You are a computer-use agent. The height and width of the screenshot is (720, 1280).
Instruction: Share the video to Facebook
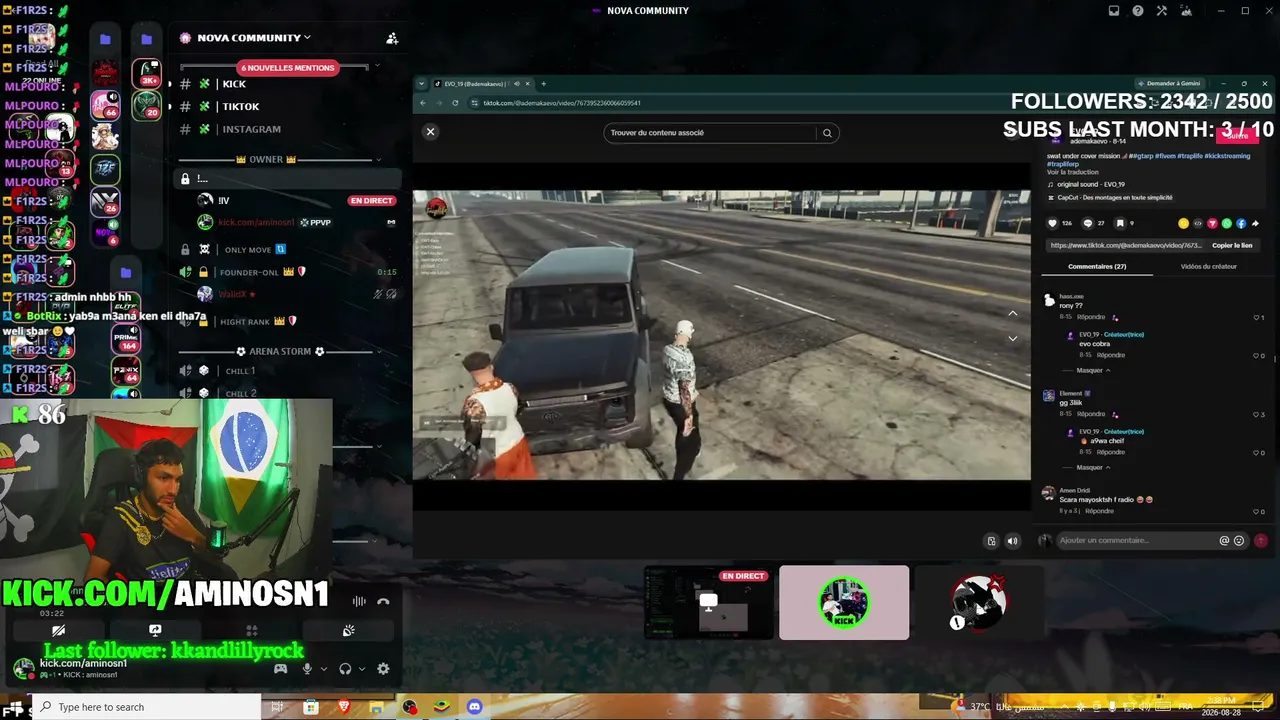coord(1241,224)
